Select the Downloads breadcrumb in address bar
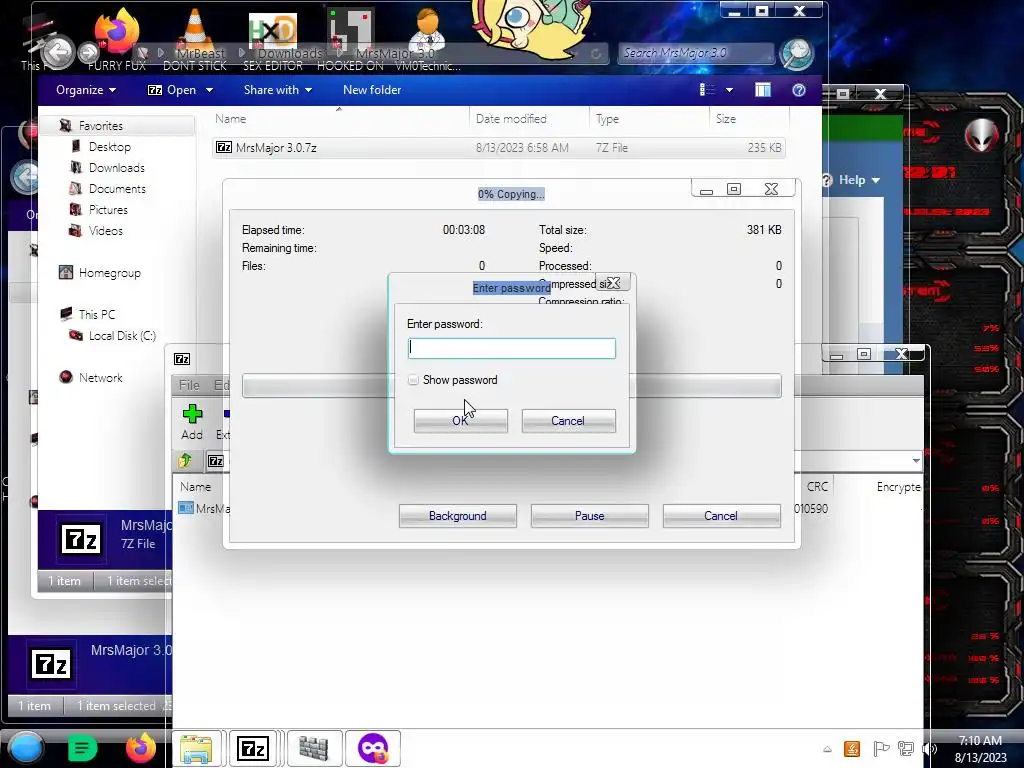This screenshot has width=1024, height=768. point(290,53)
